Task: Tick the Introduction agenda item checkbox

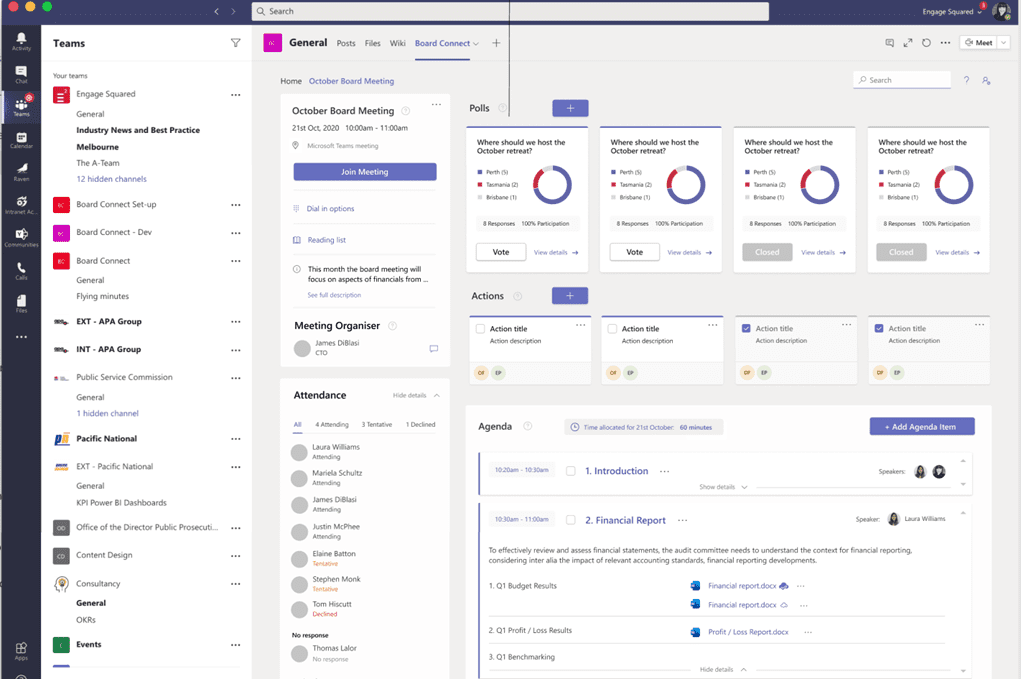Action: pyautogui.click(x=570, y=471)
